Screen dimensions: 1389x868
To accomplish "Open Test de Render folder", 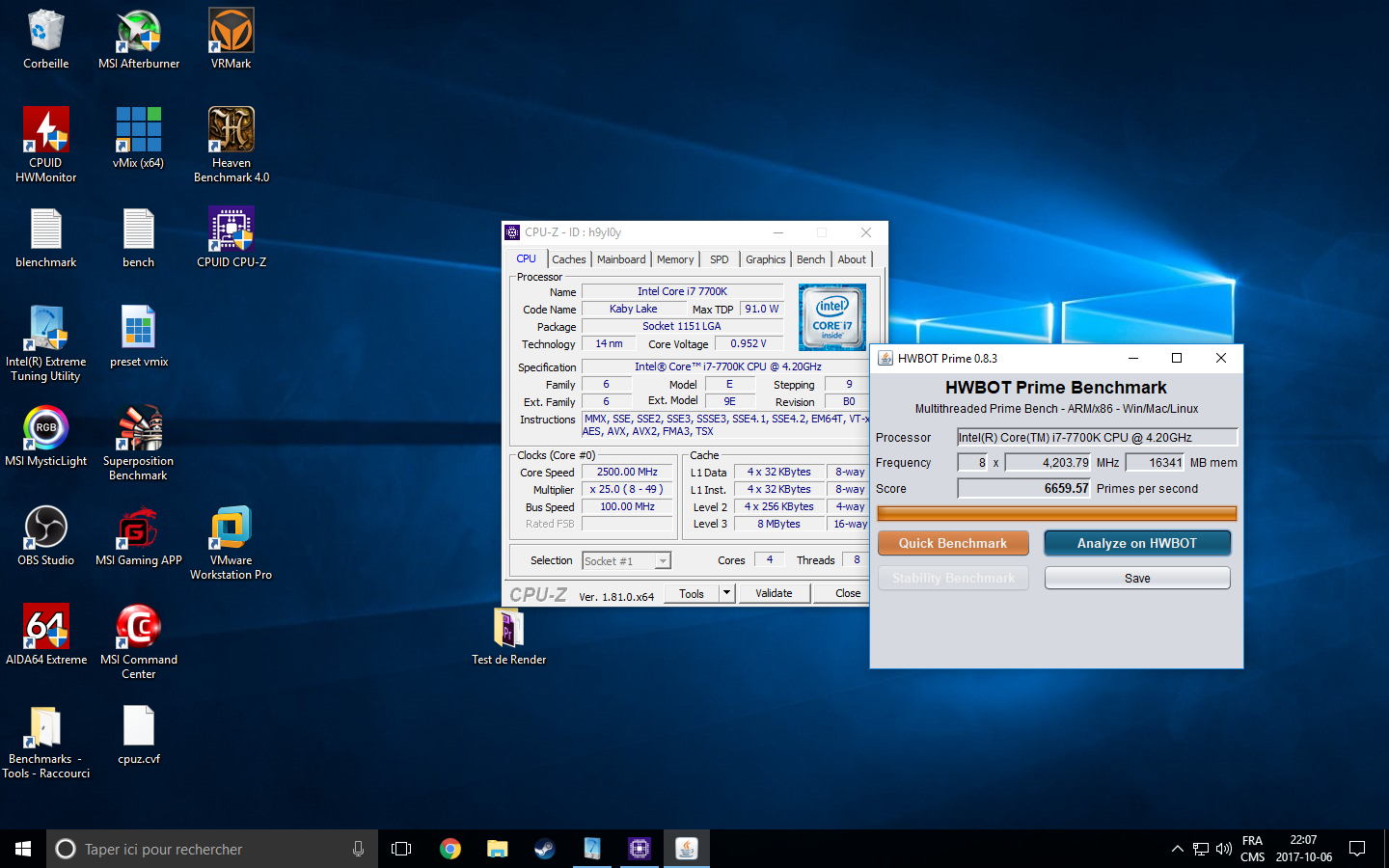I will coord(508,637).
